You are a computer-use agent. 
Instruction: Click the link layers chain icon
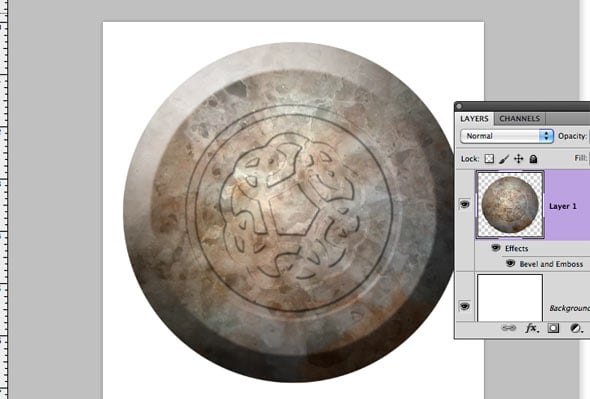[x=509, y=328]
